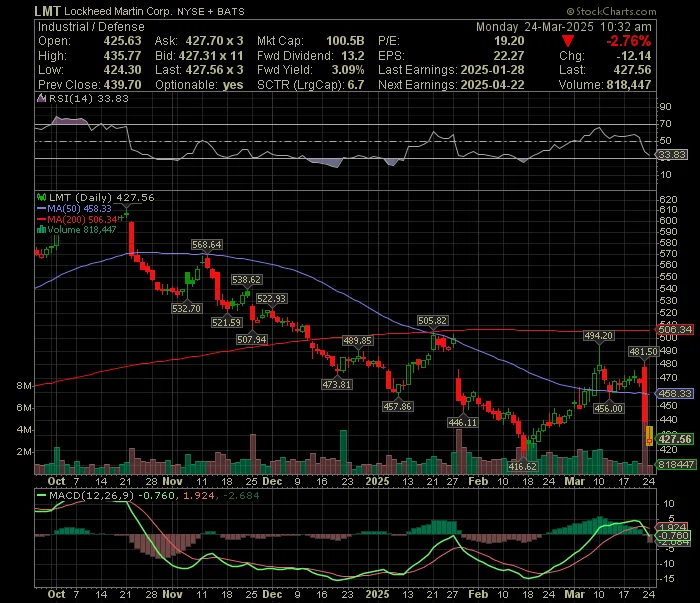Viewport: 700px width, 603px height.
Task: Click the Open price value 425.63
Action: (122, 41)
